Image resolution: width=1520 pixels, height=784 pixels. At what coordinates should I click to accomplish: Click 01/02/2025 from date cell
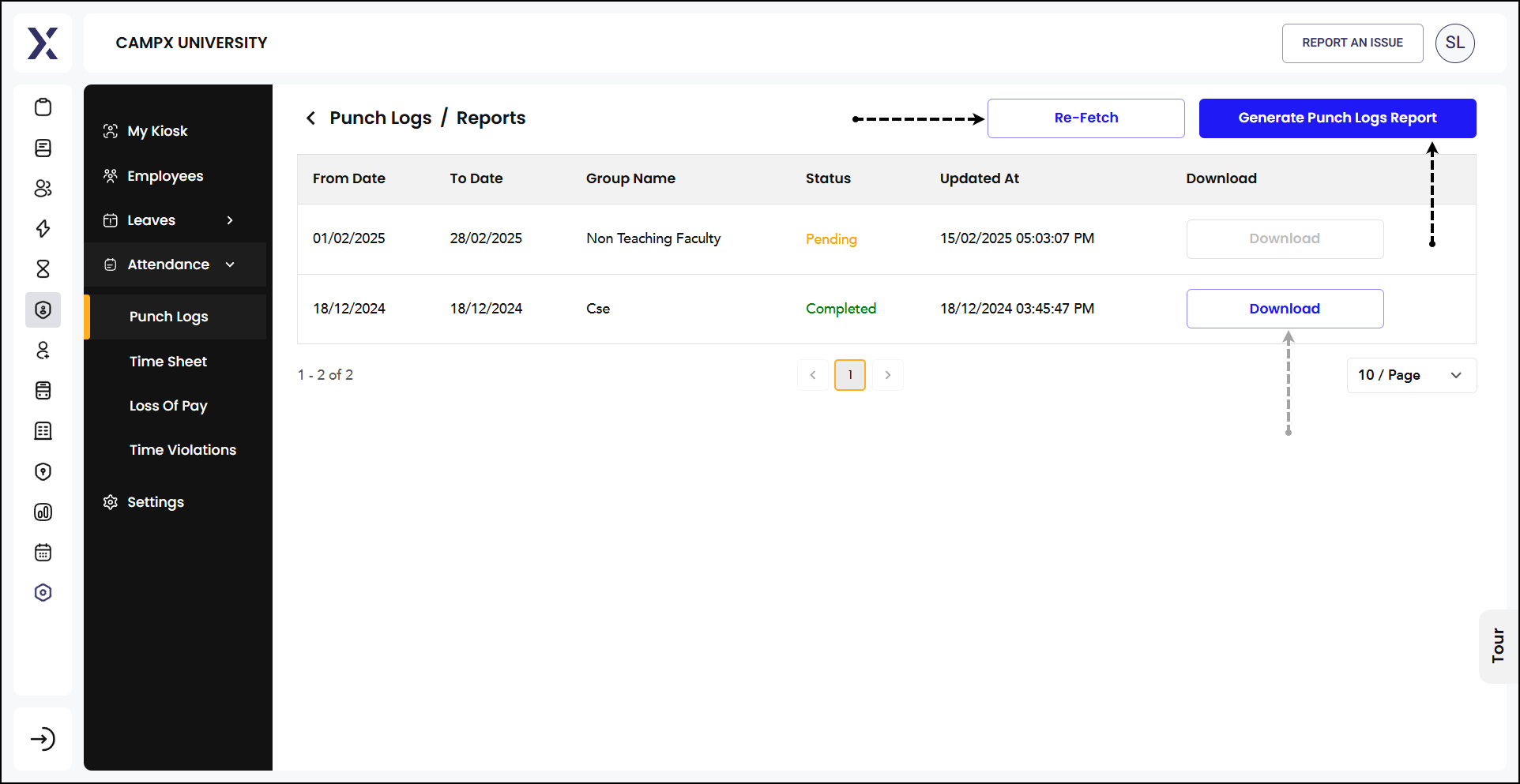click(x=349, y=238)
